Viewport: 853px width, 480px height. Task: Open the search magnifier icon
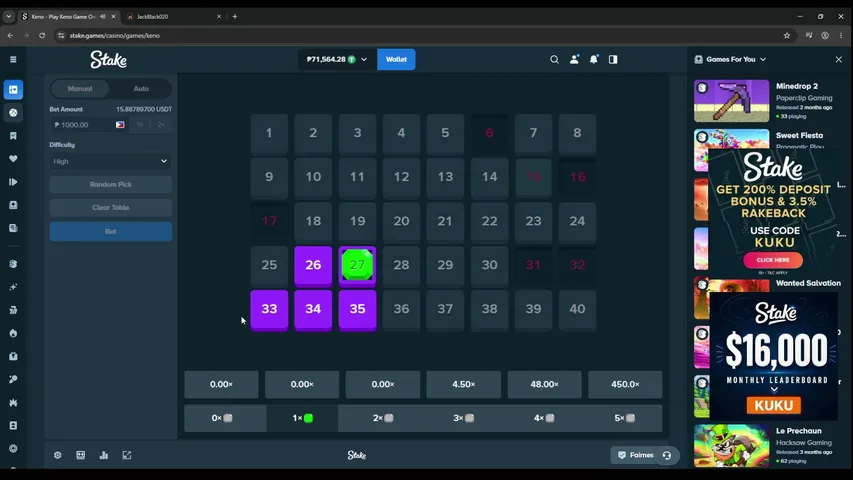point(554,59)
